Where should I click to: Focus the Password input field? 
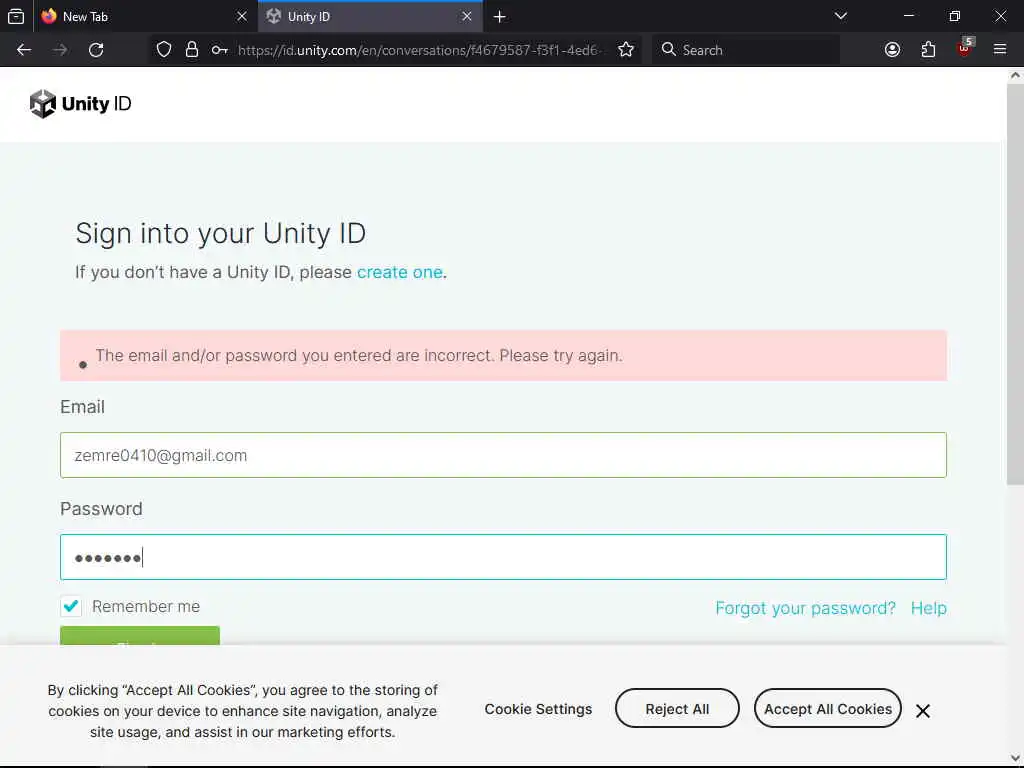pyautogui.click(x=503, y=557)
